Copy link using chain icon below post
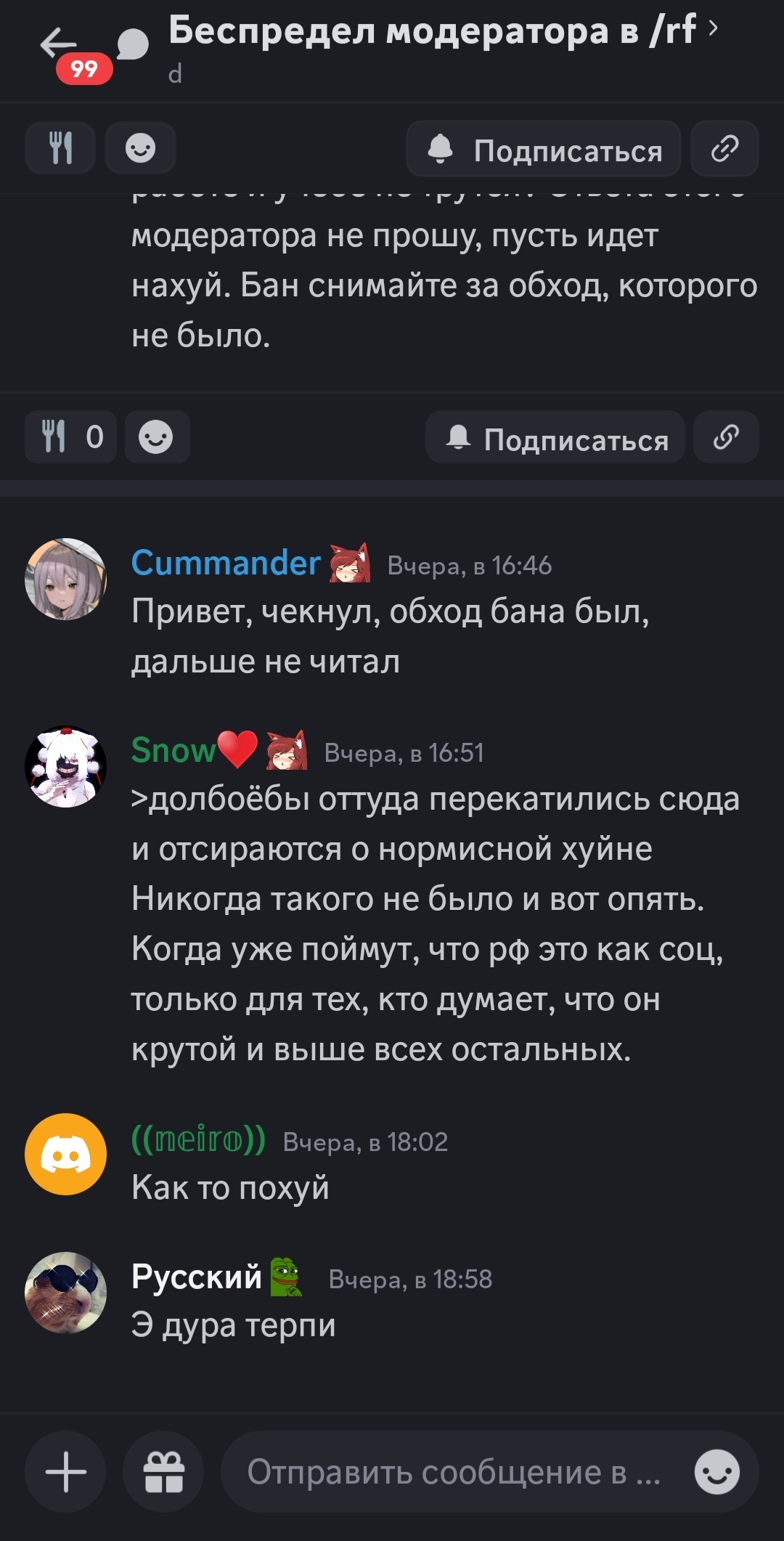784x1541 pixels. point(726,436)
